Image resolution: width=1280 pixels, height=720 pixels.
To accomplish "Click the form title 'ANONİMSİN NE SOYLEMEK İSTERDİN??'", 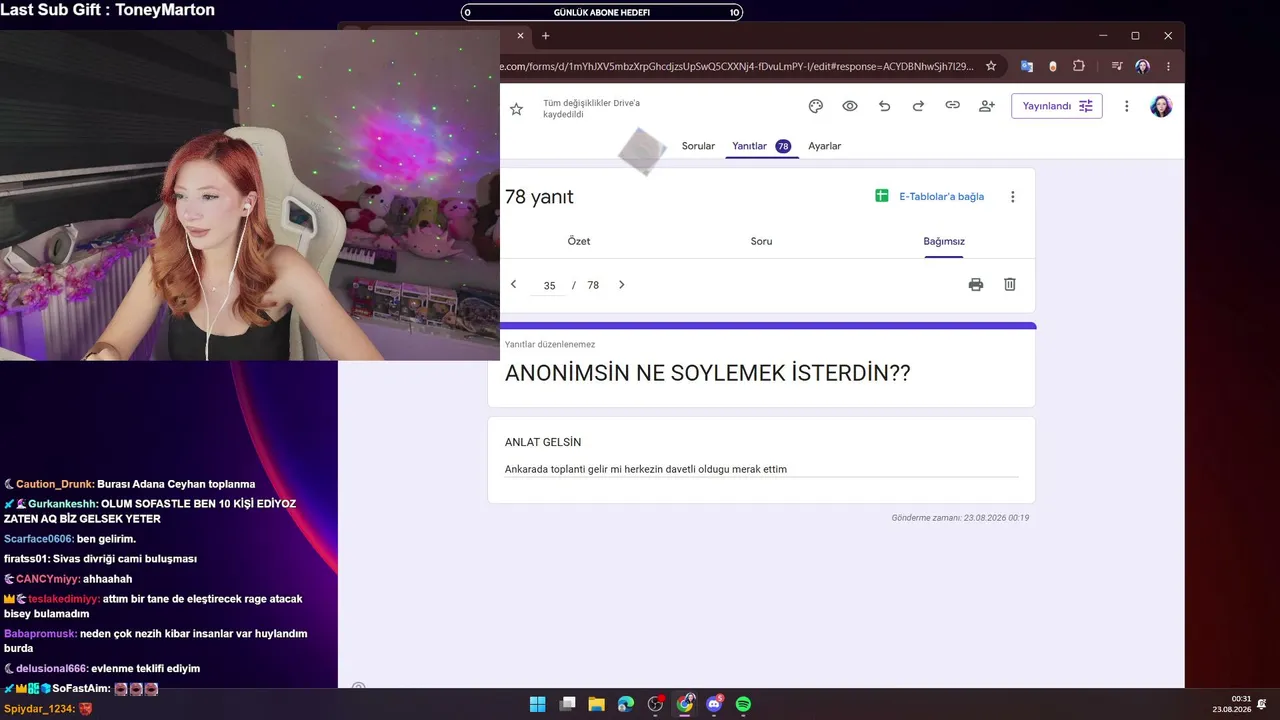I will (x=708, y=373).
